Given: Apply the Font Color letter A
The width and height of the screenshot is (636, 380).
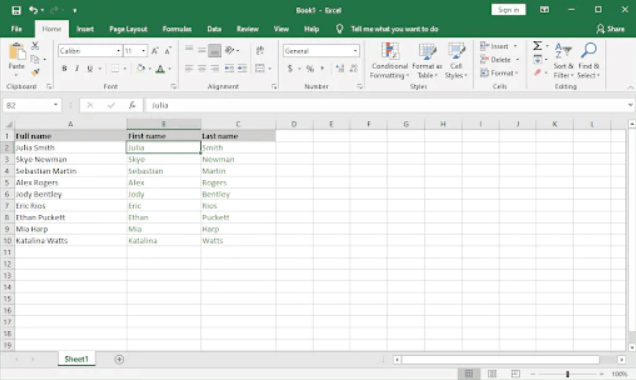Looking at the screenshot, I should click(x=161, y=69).
